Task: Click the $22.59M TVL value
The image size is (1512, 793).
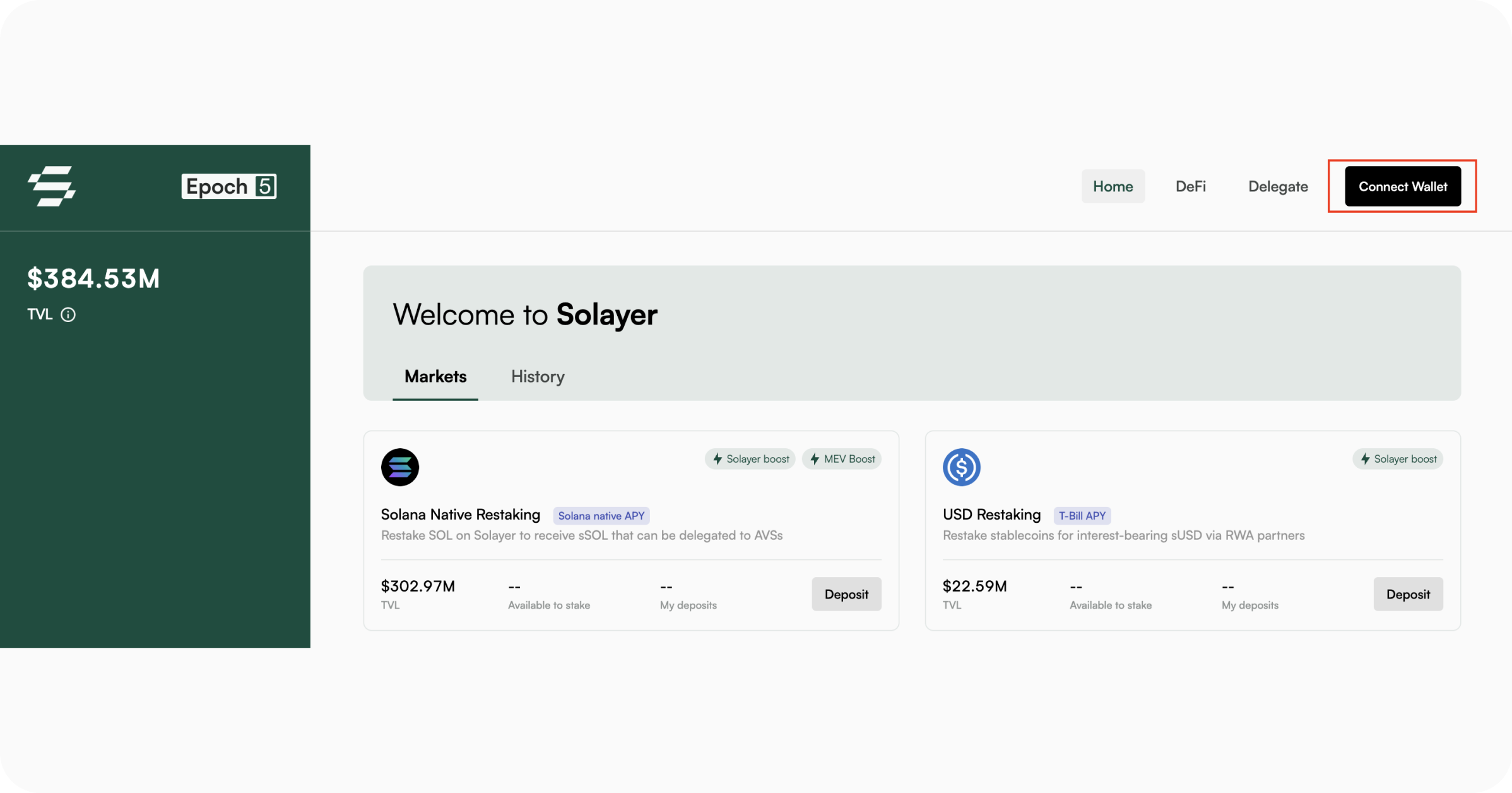Action: click(974, 586)
